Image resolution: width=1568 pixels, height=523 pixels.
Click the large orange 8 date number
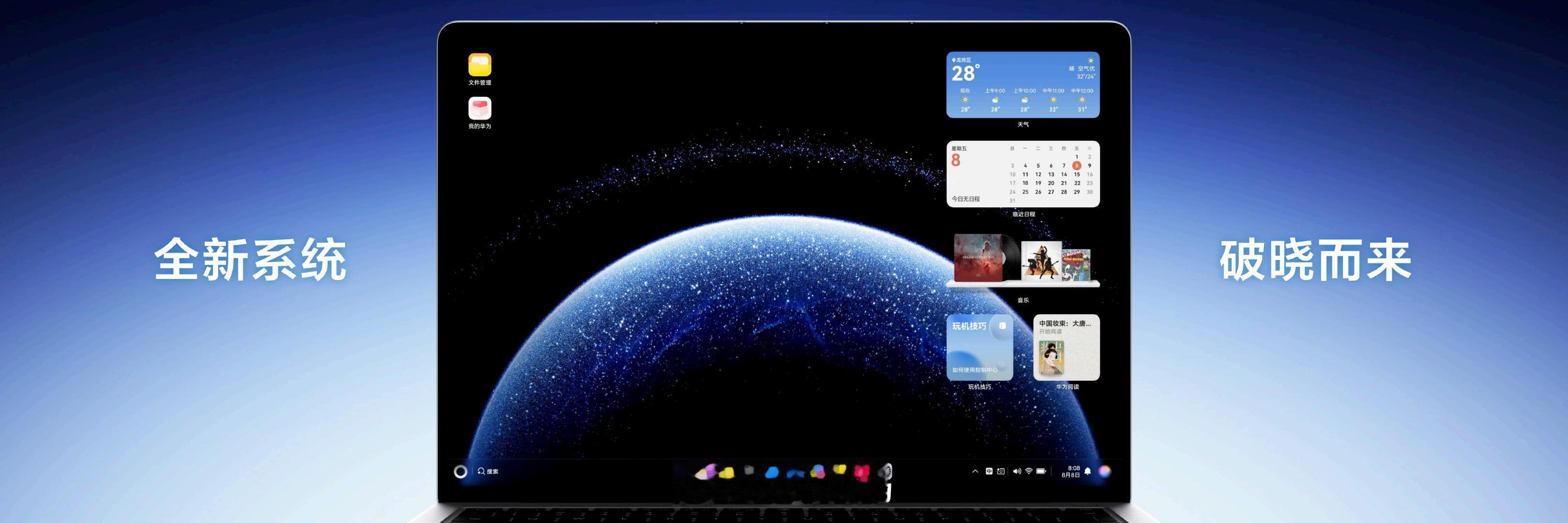click(x=956, y=160)
